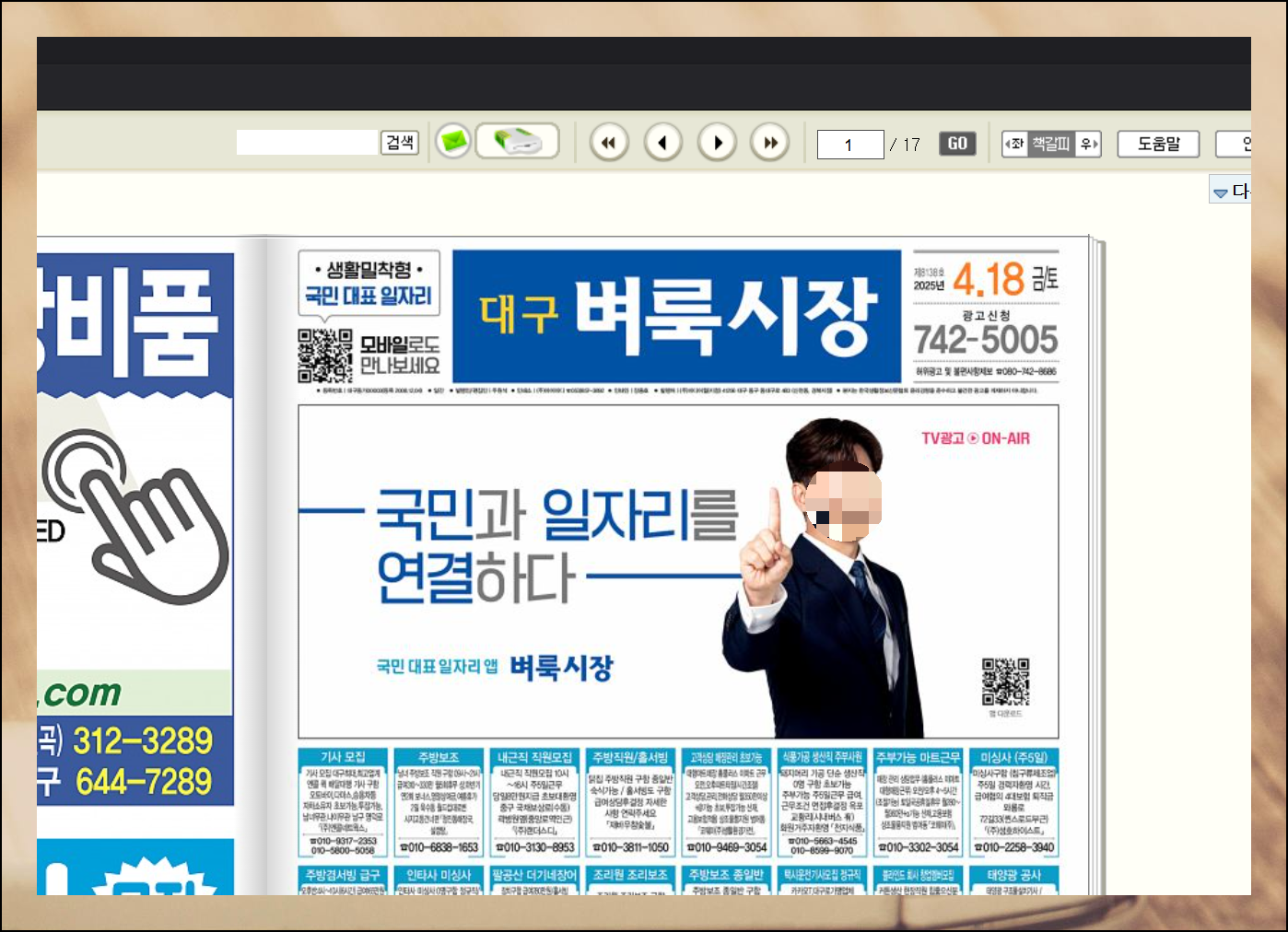Viewport: 1288px width, 932px height.
Task: Click the 312-3289 phone number on left page
Action: tap(143, 740)
